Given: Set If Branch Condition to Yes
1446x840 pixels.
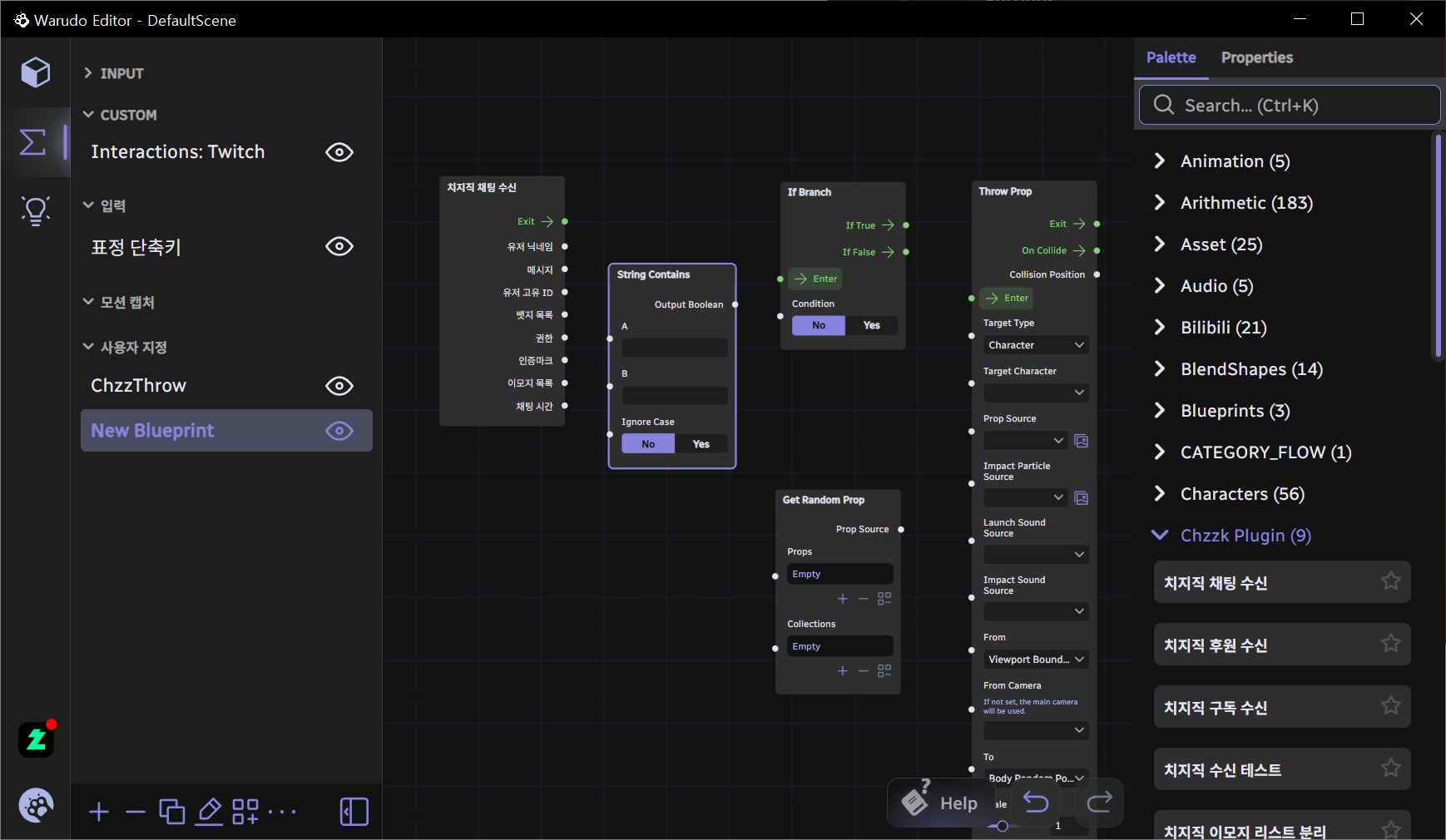Looking at the screenshot, I should pos(872,325).
